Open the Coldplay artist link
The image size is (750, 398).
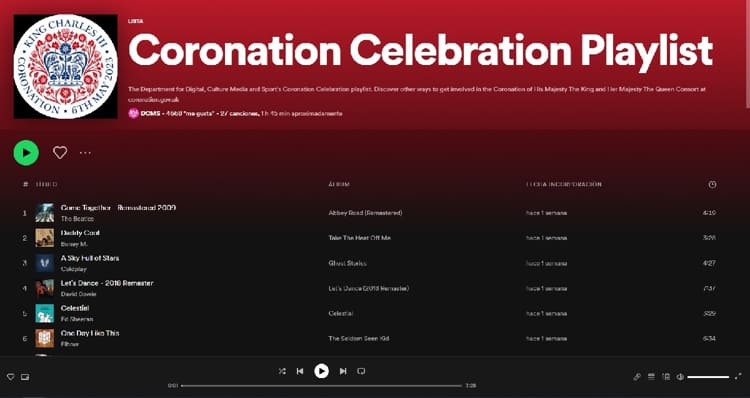(x=74, y=269)
